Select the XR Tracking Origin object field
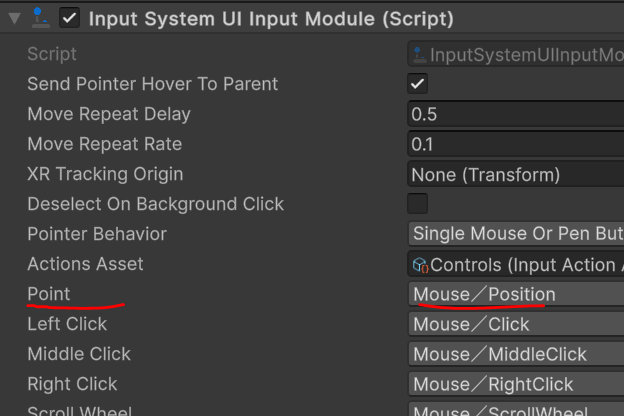624x416 pixels. [x=516, y=174]
